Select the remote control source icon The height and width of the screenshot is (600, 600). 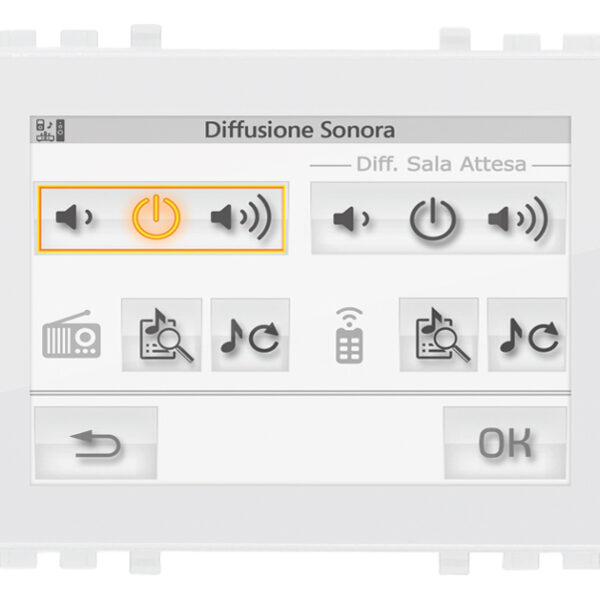[349, 336]
